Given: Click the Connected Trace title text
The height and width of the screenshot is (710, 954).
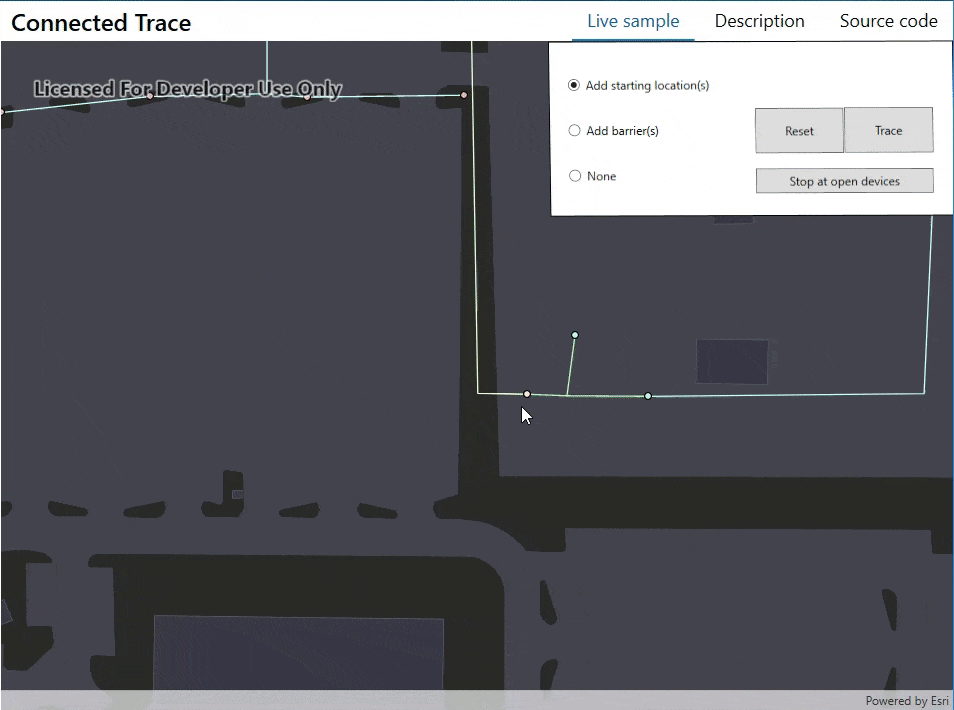Looking at the screenshot, I should point(100,23).
